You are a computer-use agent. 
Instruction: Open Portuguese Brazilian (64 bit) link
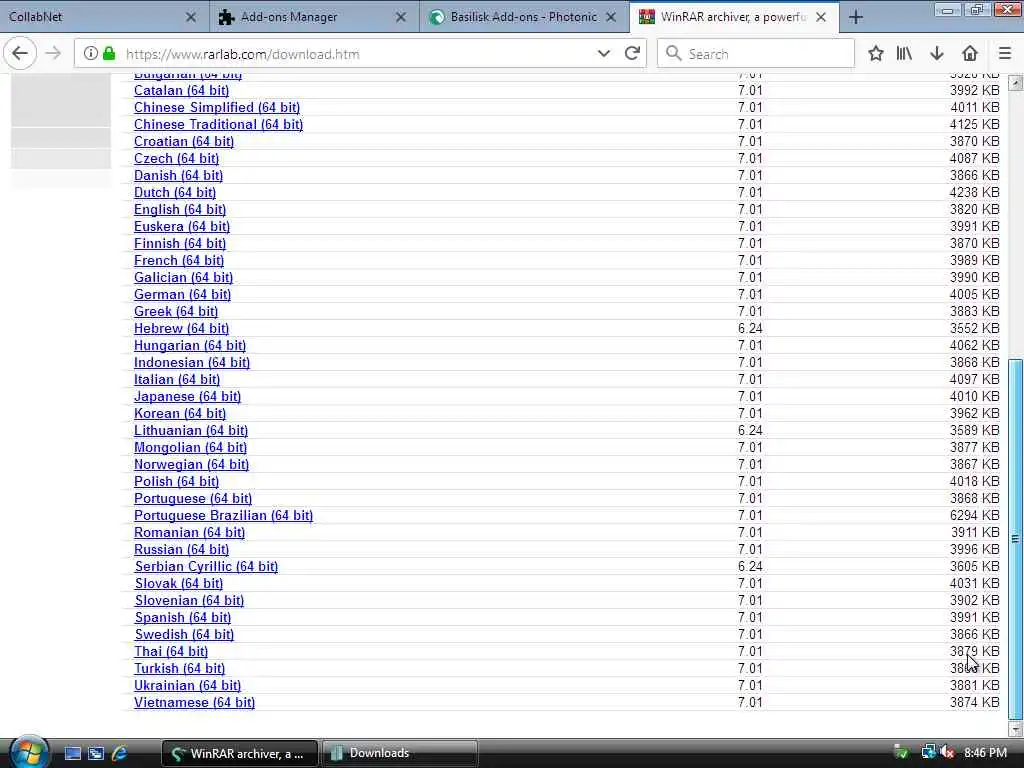(x=223, y=516)
